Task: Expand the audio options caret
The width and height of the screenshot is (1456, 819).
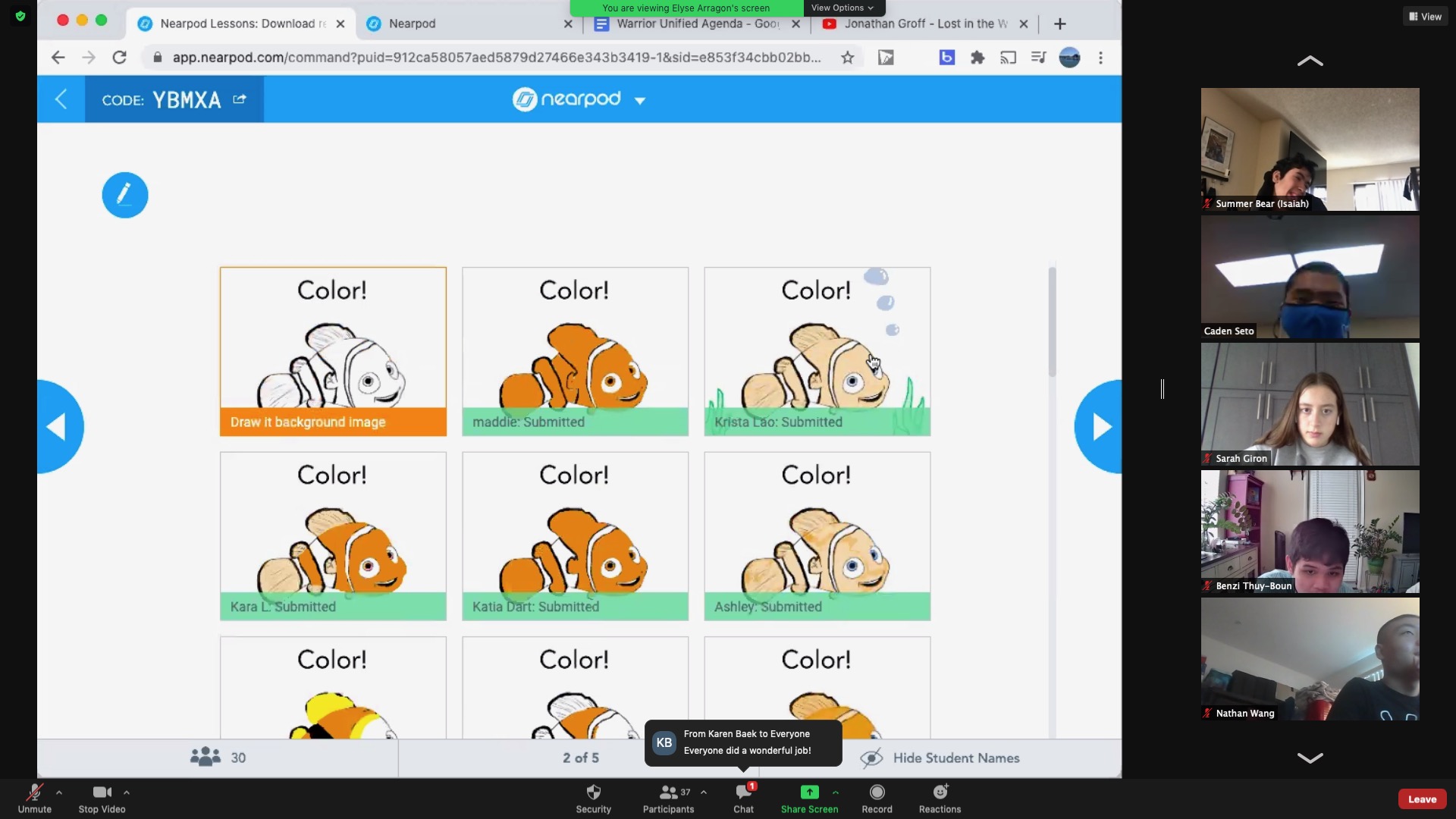Action: [59, 792]
